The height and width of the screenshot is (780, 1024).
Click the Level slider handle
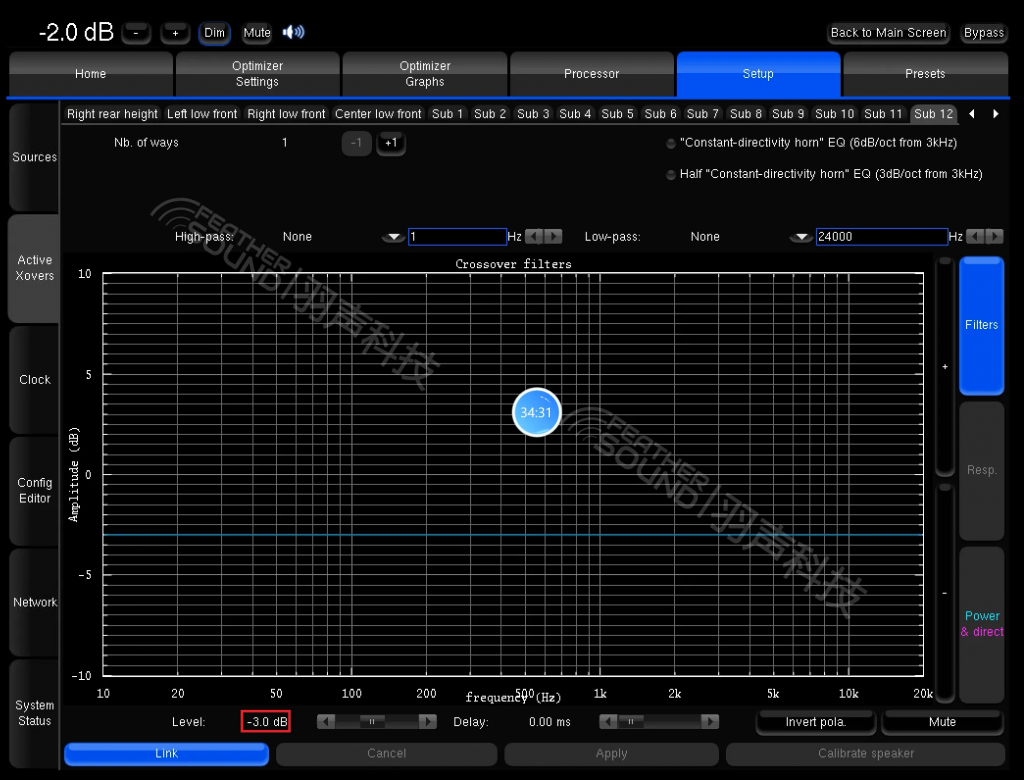(372, 721)
